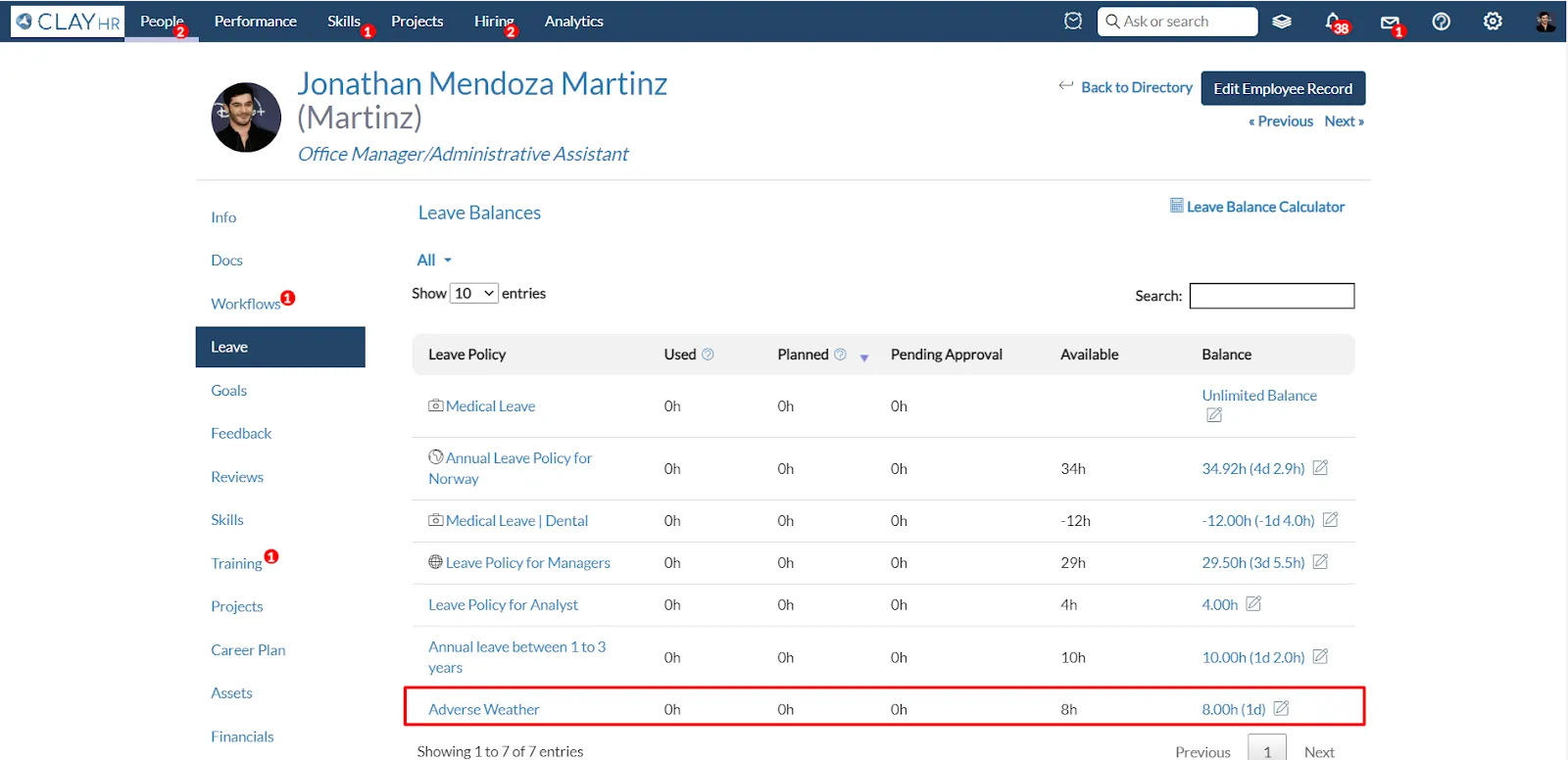Sort by the Leave Policy column header
The width and height of the screenshot is (1568, 760).
(467, 355)
